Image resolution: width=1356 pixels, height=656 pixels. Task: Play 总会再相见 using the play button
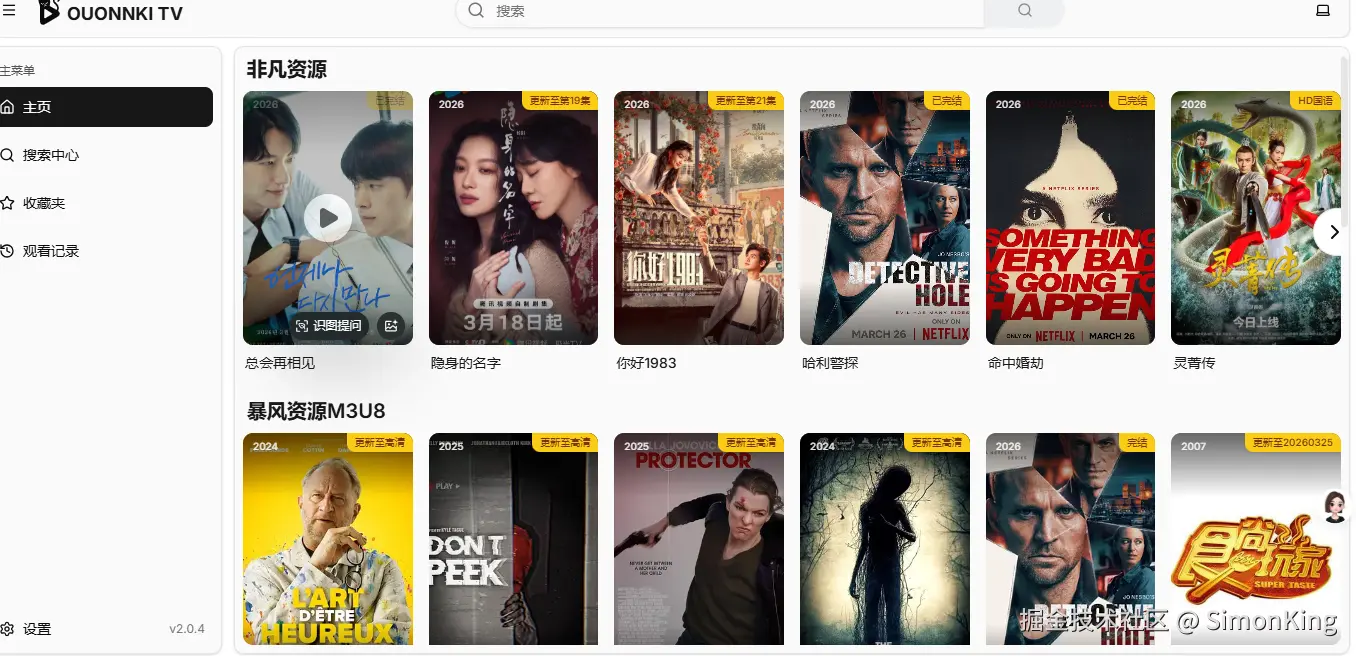click(x=328, y=218)
